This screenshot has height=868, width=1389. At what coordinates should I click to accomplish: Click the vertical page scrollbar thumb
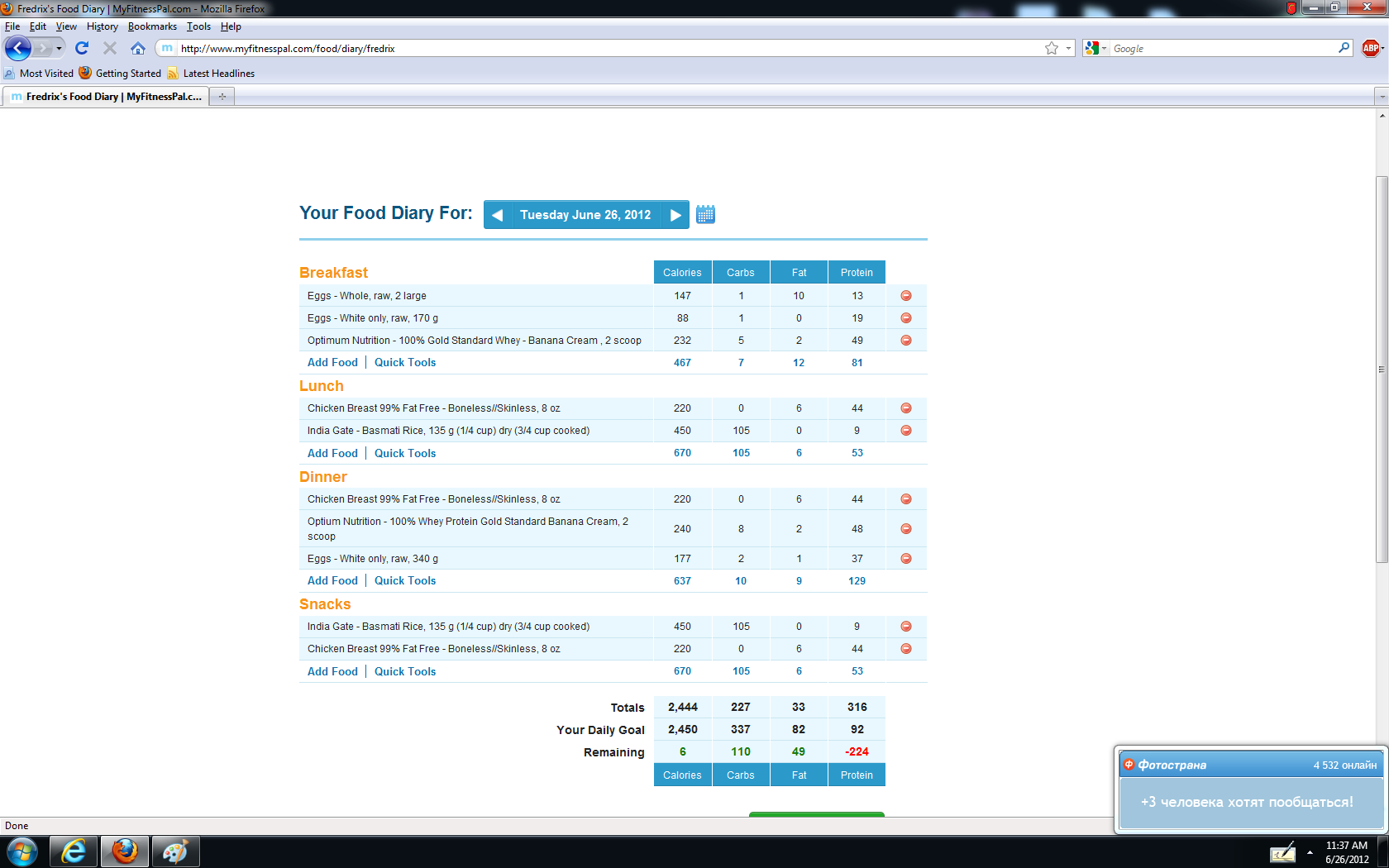coord(1382,369)
